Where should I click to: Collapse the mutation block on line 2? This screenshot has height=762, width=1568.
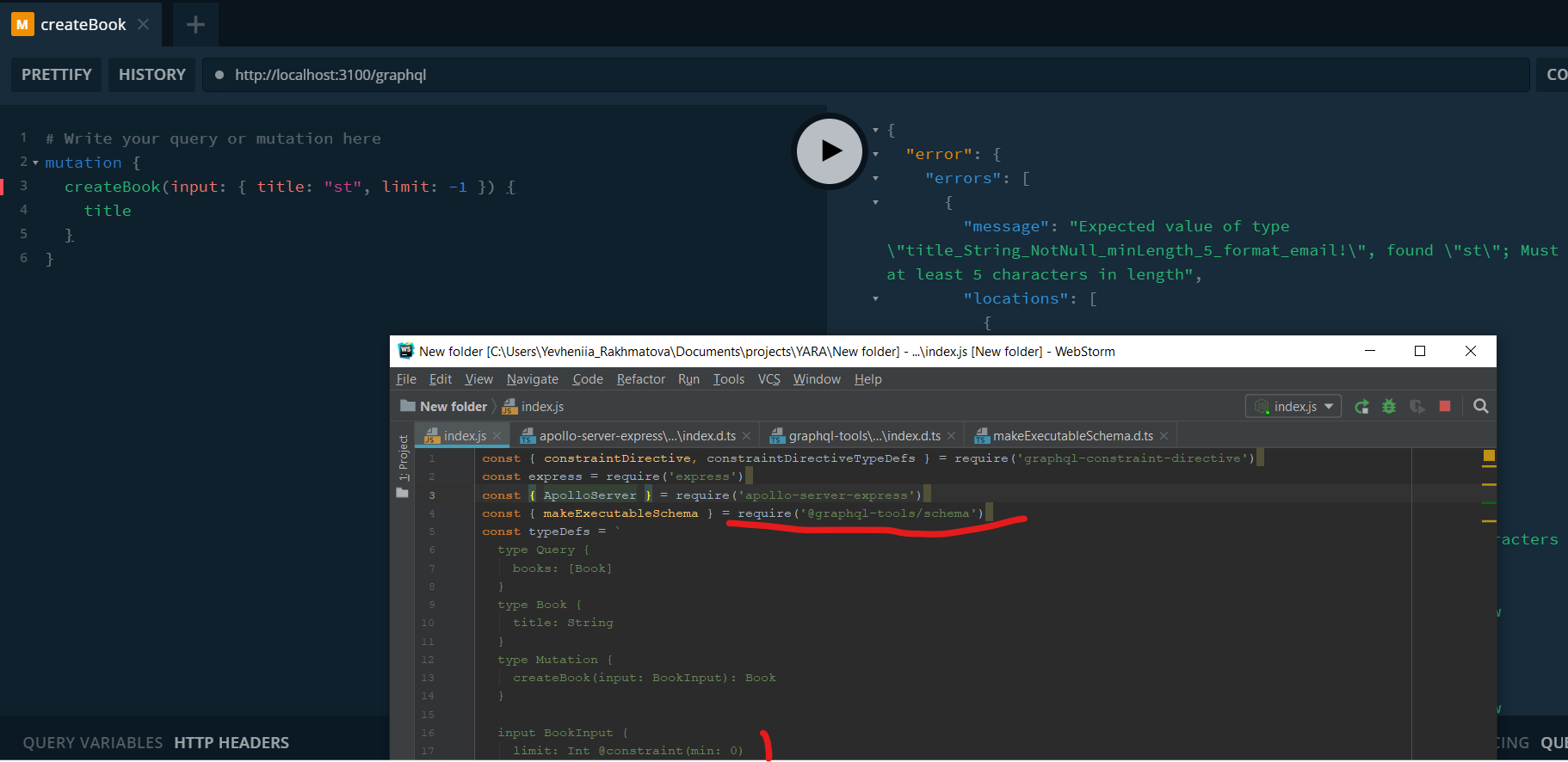point(35,163)
